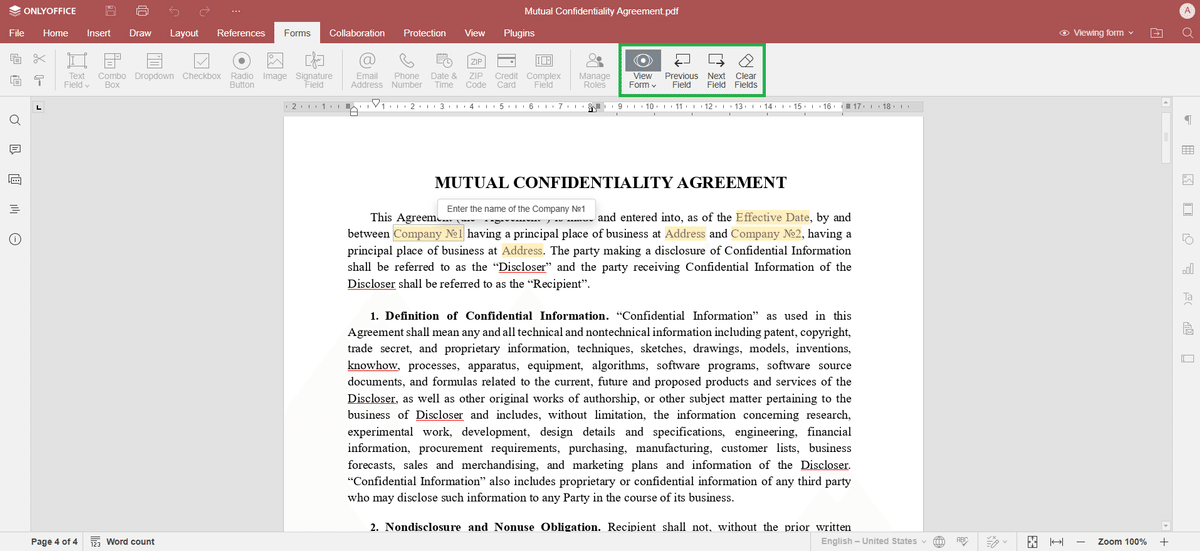
Task: Click Clear Fields eraser button
Action: pos(746,70)
